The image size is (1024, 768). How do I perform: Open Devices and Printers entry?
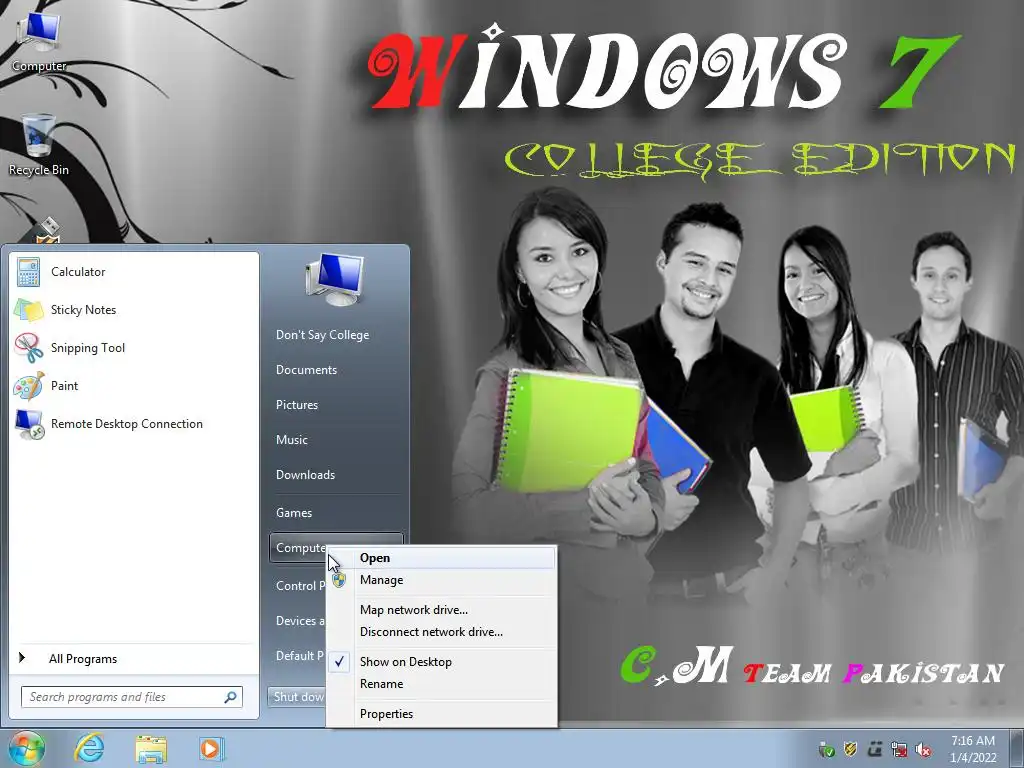click(x=300, y=621)
